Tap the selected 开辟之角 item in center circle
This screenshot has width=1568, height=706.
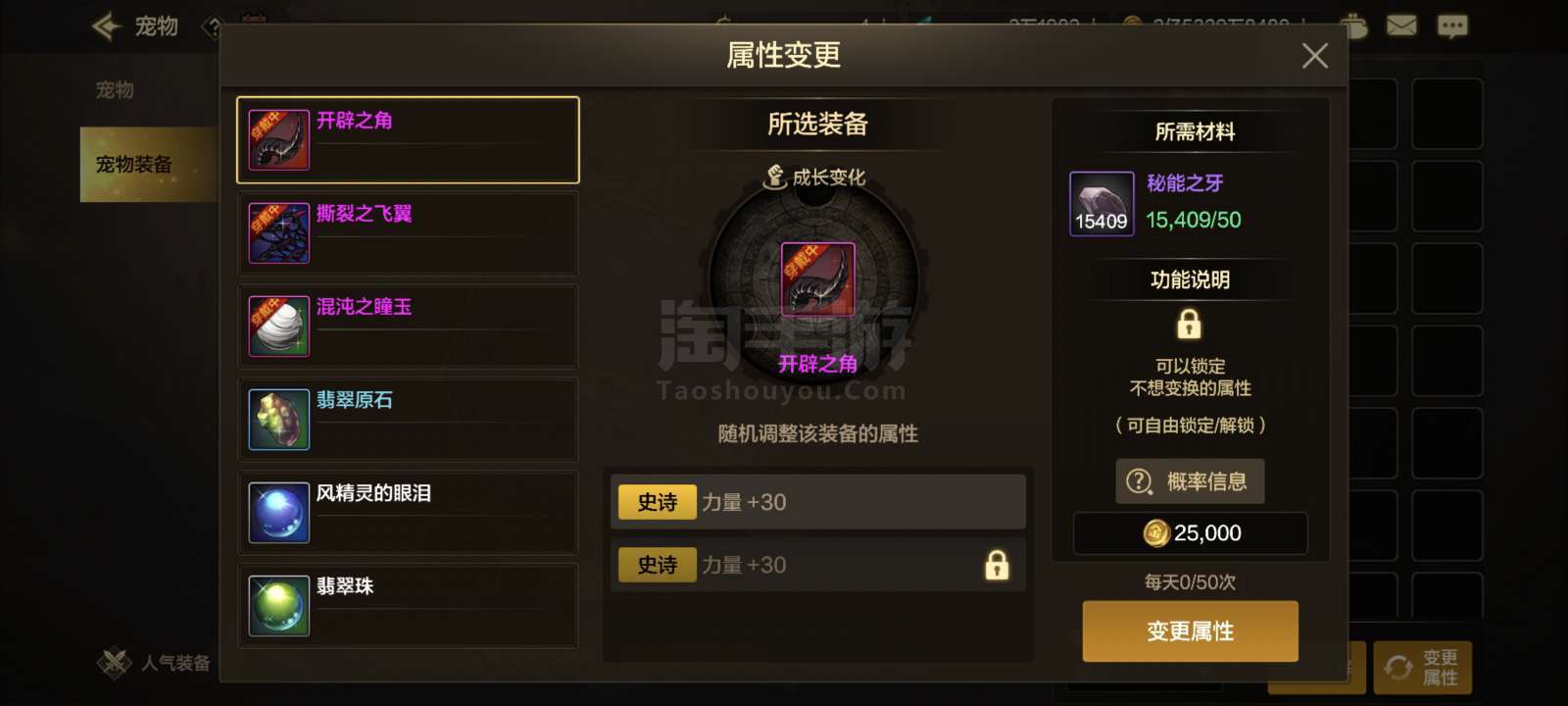click(817, 279)
